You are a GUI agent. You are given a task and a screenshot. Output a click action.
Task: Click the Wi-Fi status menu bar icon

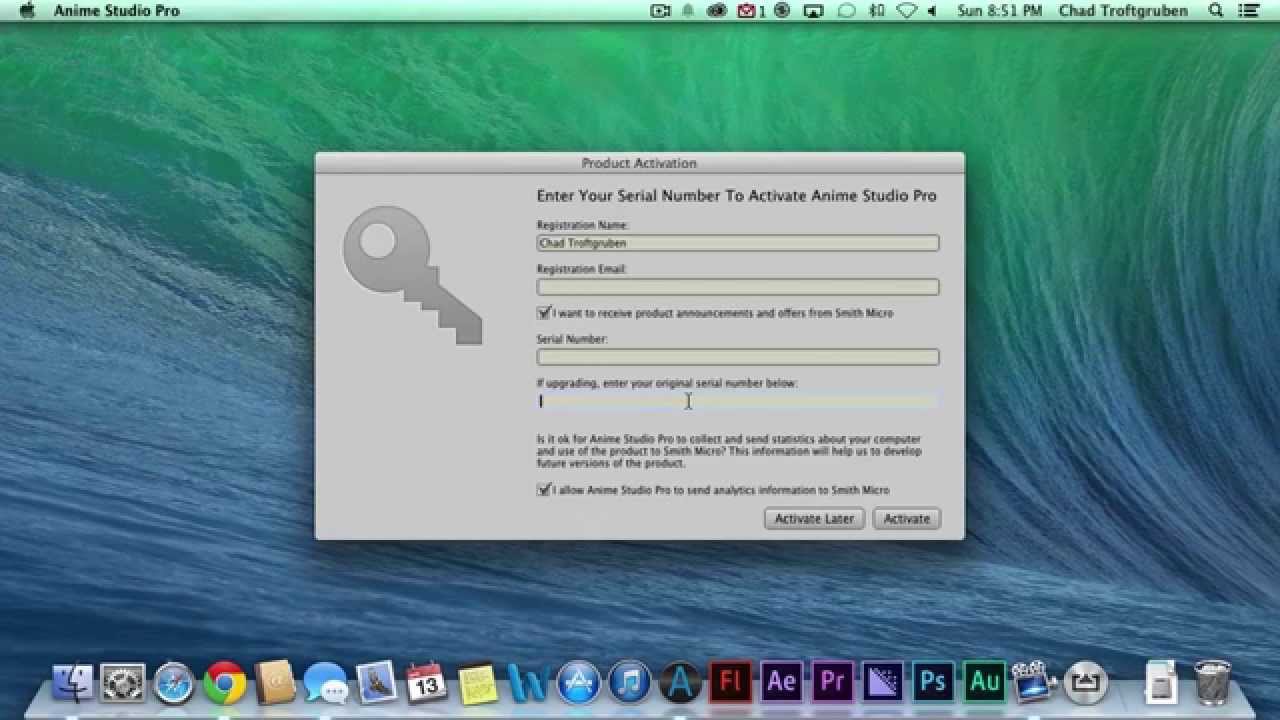tap(906, 11)
